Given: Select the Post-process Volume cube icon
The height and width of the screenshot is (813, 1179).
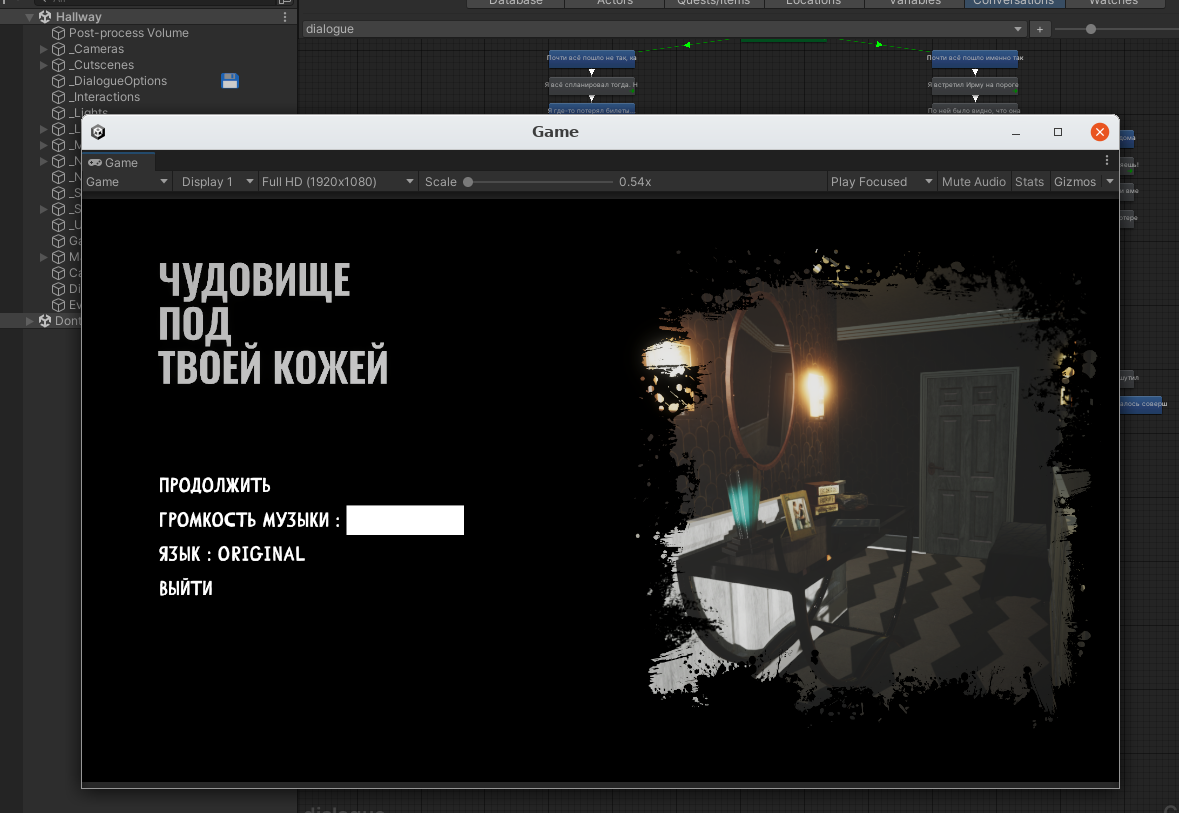Looking at the screenshot, I should (x=58, y=33).
